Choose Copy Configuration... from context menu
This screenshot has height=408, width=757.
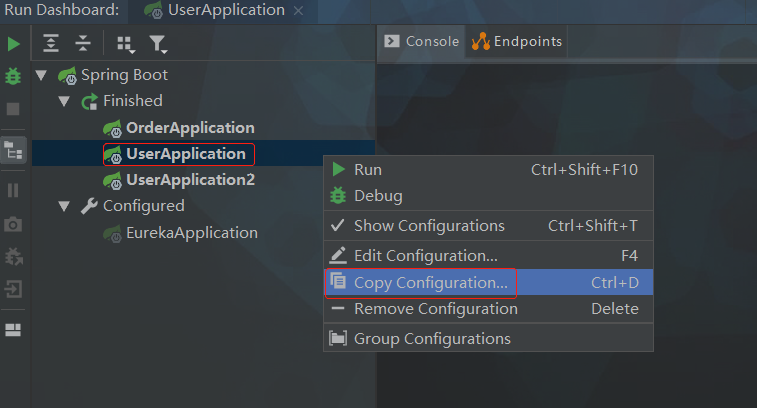pos(430,283)
